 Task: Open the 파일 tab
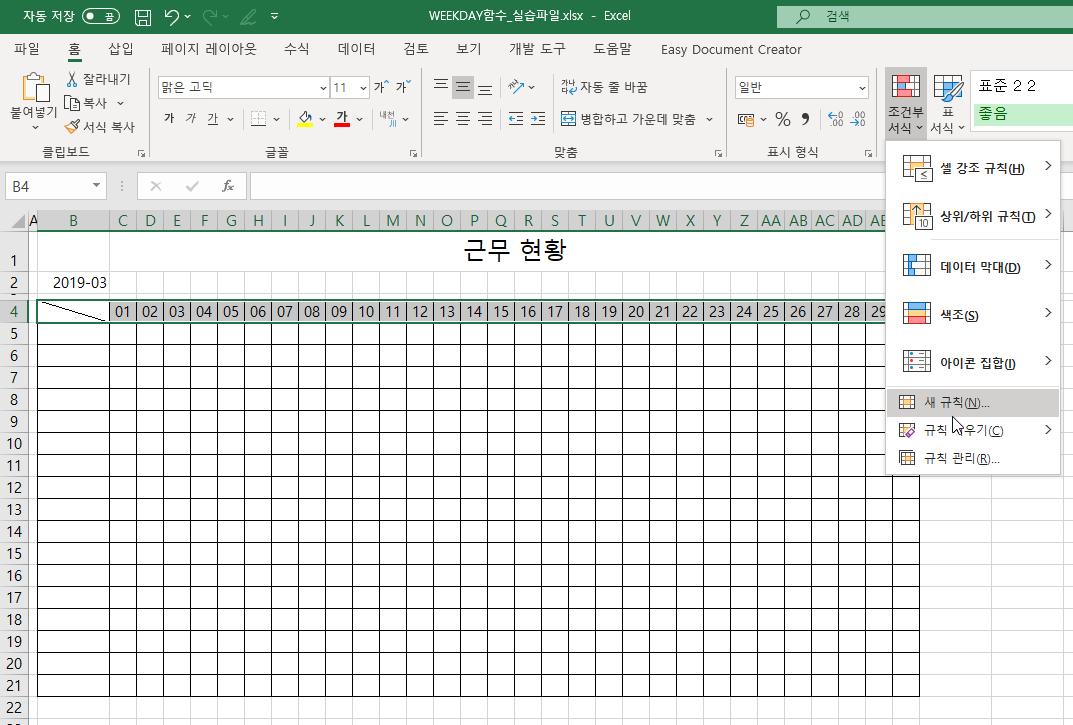pyautogui.click(x=27, y=49)
